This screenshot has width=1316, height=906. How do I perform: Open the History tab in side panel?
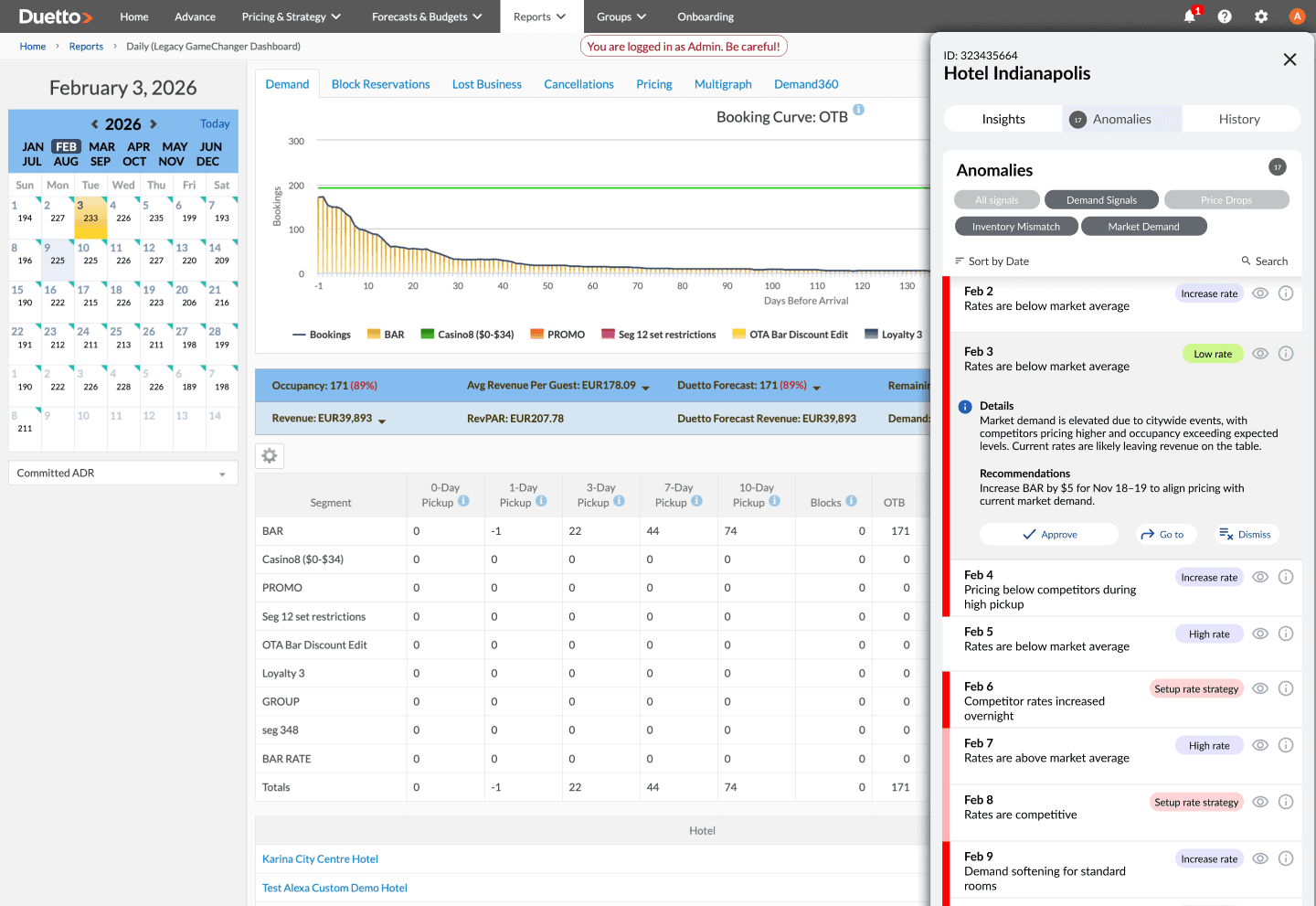coord(1239,119)
